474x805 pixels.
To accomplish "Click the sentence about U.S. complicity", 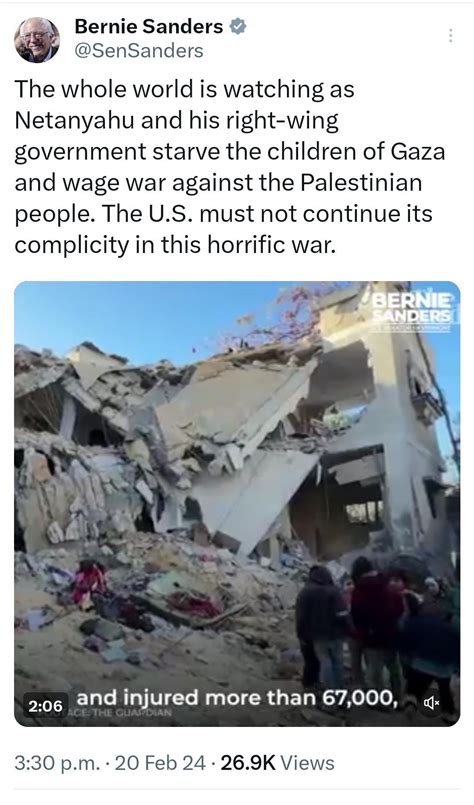I will click(224, 229).
